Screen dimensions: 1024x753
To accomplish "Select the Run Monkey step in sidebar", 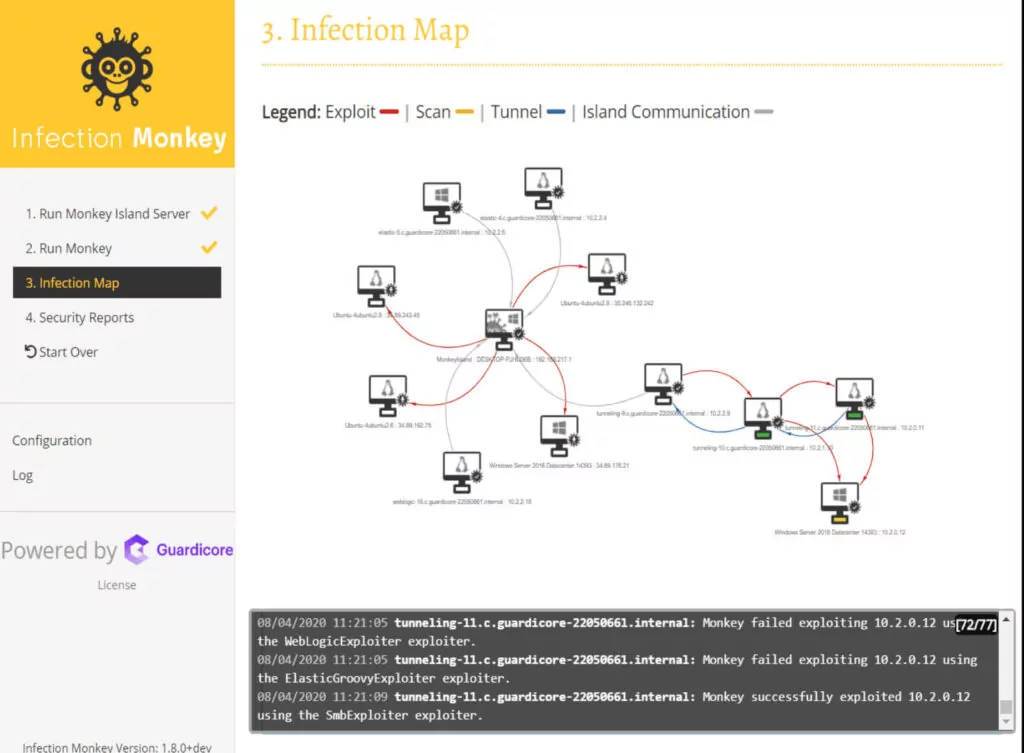I will point(67,247).
